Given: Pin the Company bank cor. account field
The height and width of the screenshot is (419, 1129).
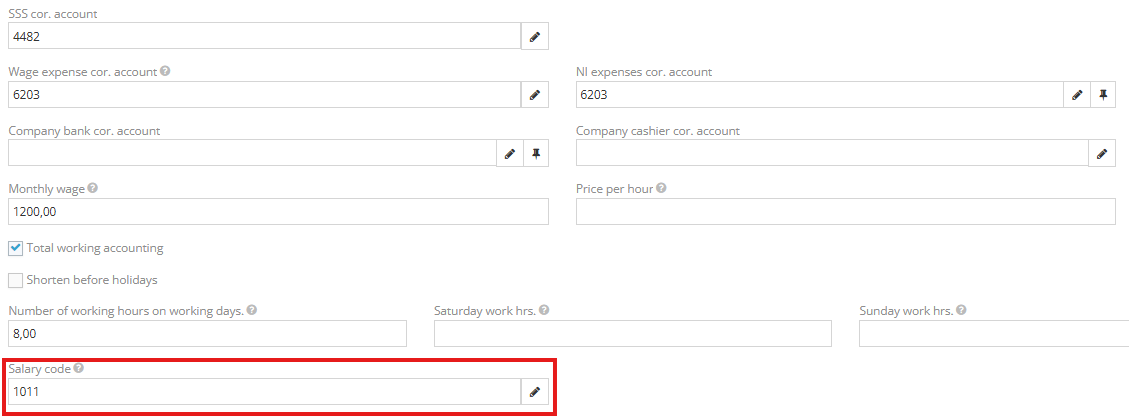Looking at the screenshot, I should (x=536, y=153).
